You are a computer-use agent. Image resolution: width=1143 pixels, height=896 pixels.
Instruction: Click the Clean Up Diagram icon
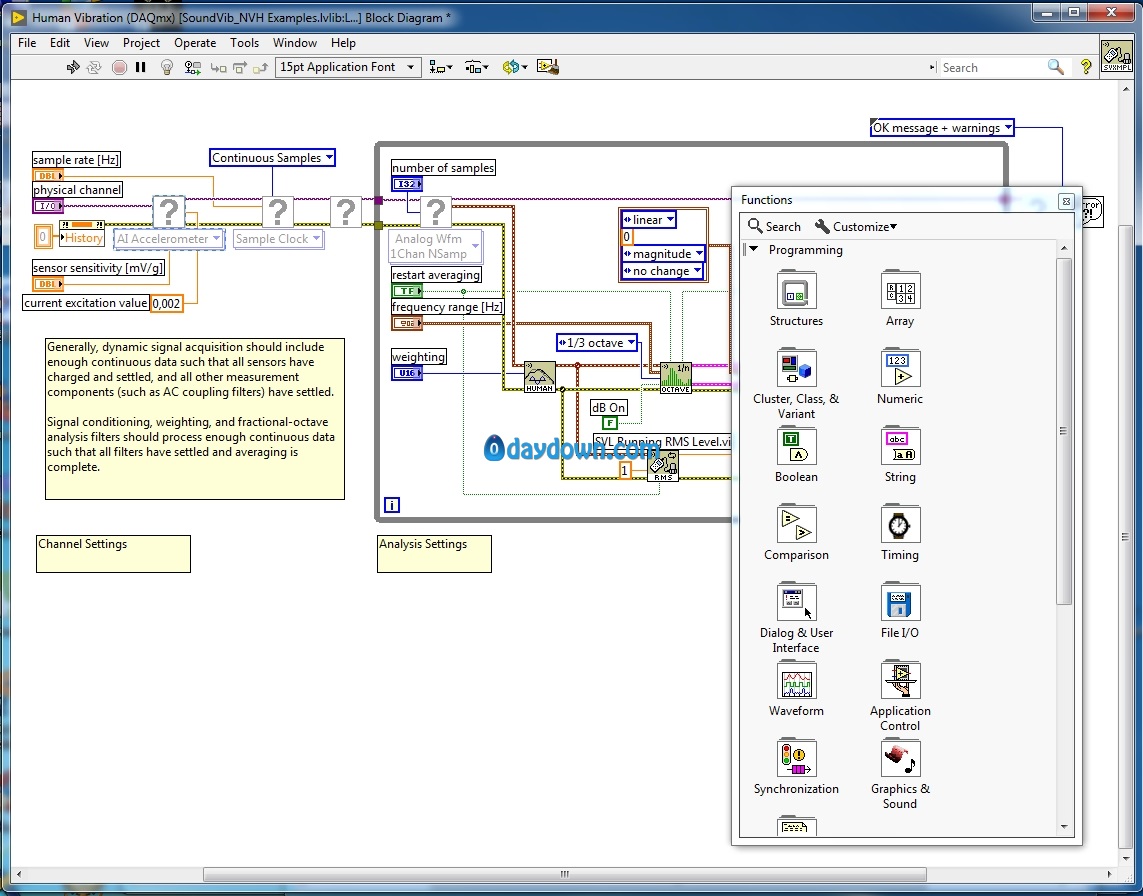click(x=547, y=67)
